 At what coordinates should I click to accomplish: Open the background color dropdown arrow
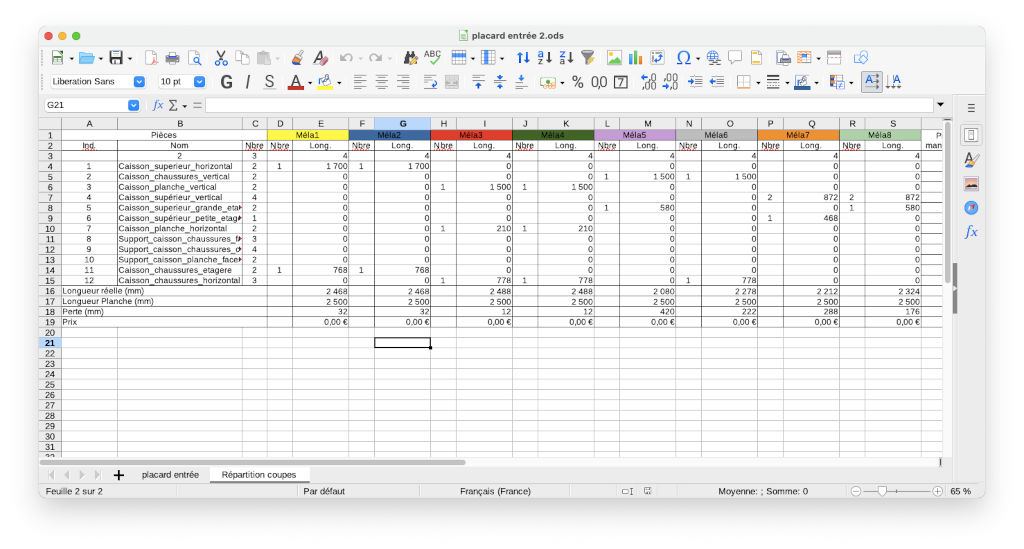point(339,83)
